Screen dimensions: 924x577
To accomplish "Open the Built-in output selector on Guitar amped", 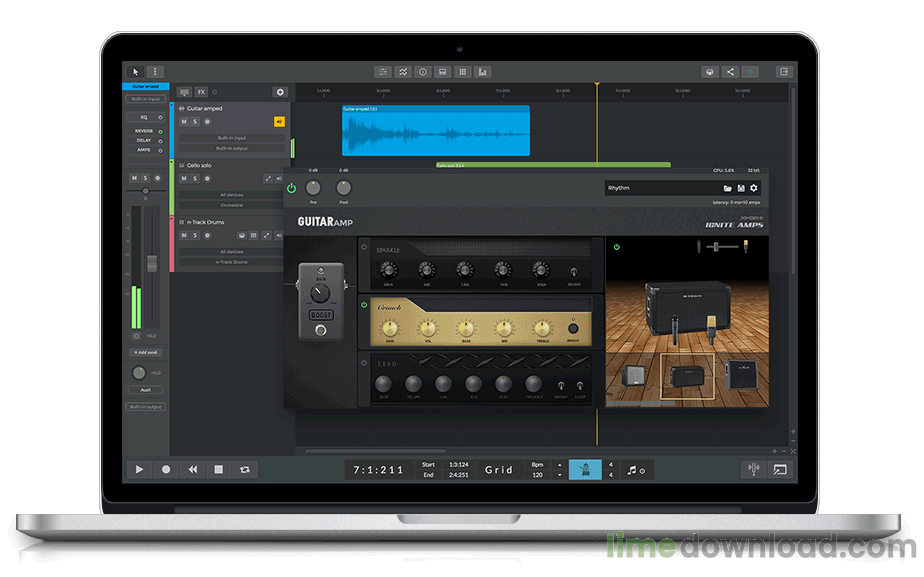I will [x=231, y=147].
